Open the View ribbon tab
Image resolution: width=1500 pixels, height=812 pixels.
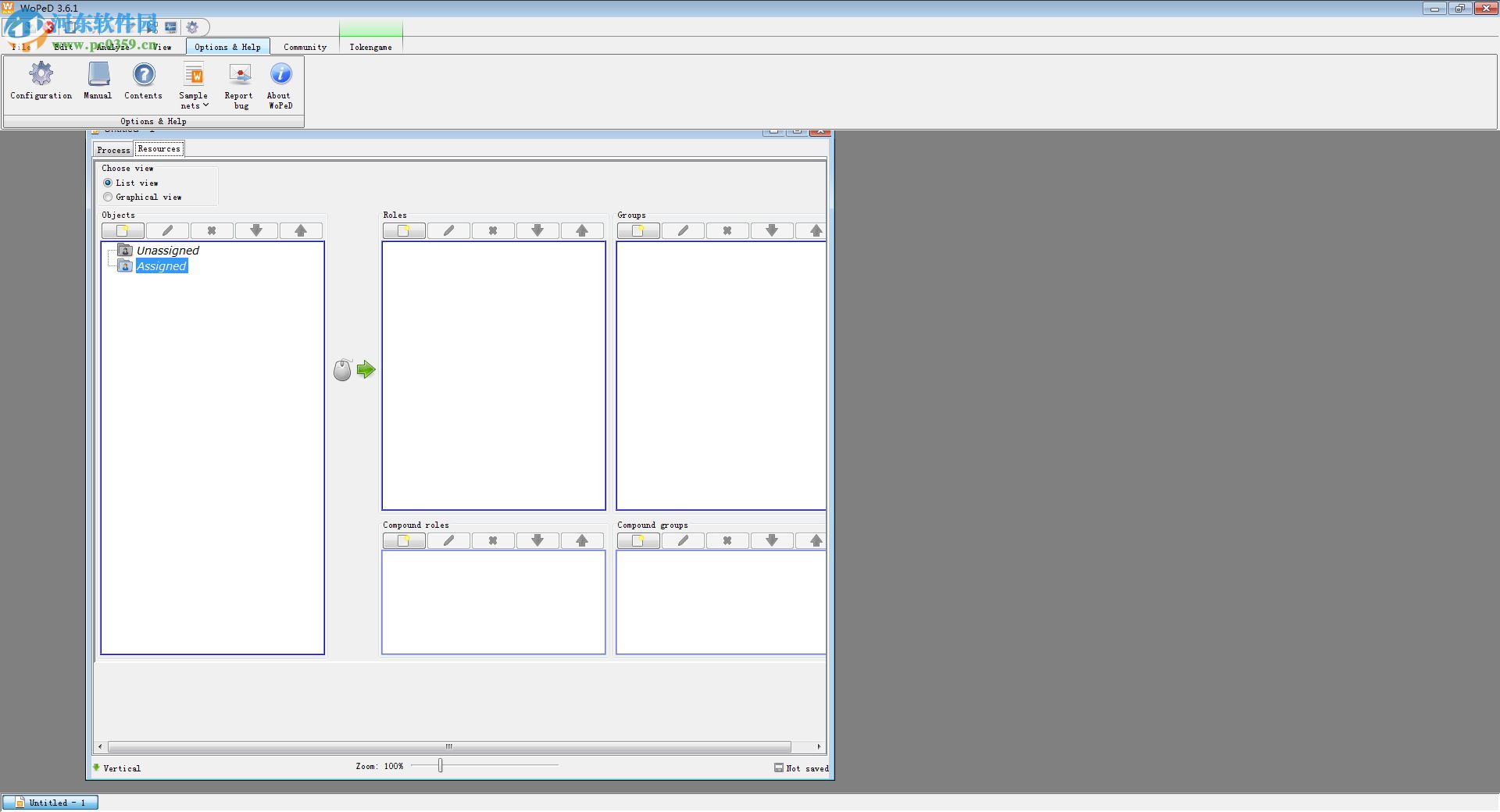tap(162, 47)
